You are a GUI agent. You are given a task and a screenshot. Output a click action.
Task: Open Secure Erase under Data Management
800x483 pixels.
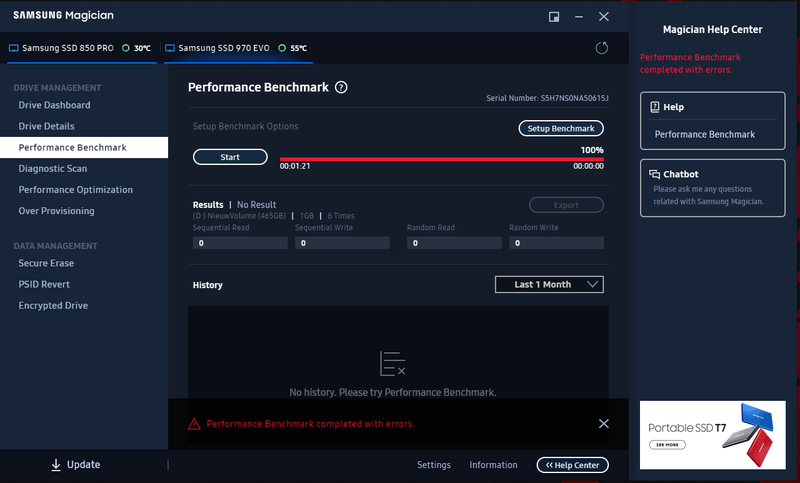[x=46, y=263]
